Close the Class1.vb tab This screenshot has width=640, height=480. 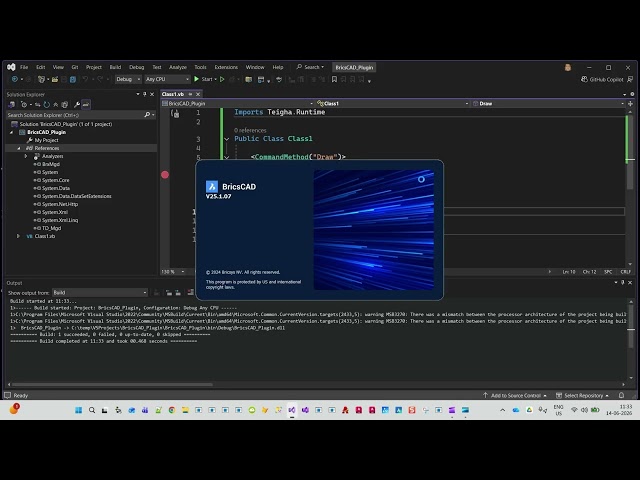pyautogui.click(x=198, y=94)
